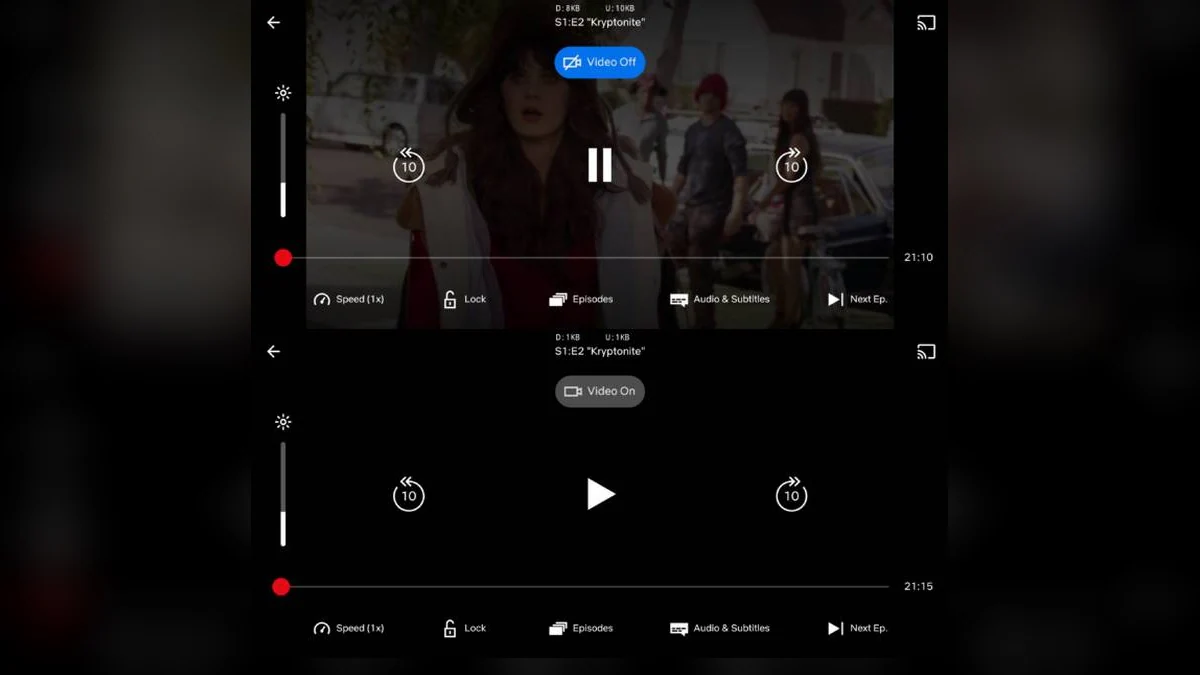Rewind 10 seconds in the bottom player
1200x675 pixels.
coord(408,494)
